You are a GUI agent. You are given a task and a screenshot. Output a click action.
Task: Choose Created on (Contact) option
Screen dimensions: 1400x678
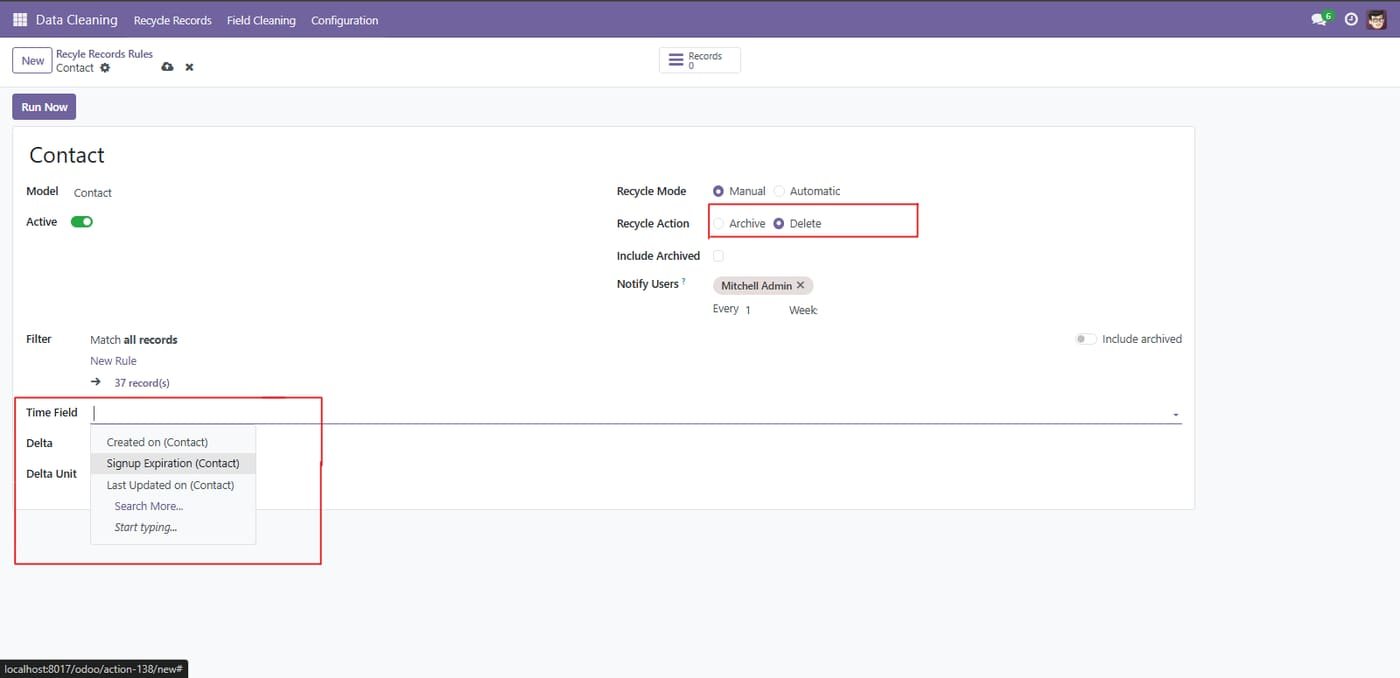click(173, 442)
